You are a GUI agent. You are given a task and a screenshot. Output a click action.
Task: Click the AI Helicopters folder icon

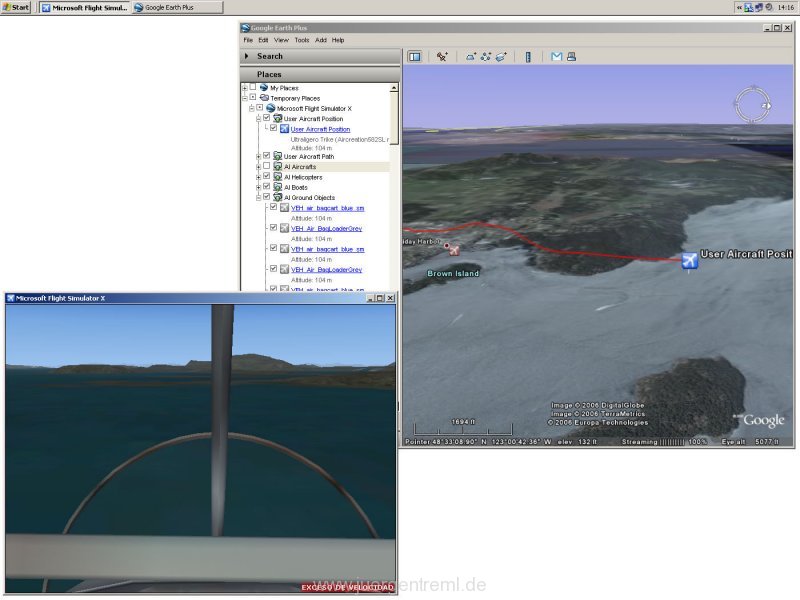(278, 177)
